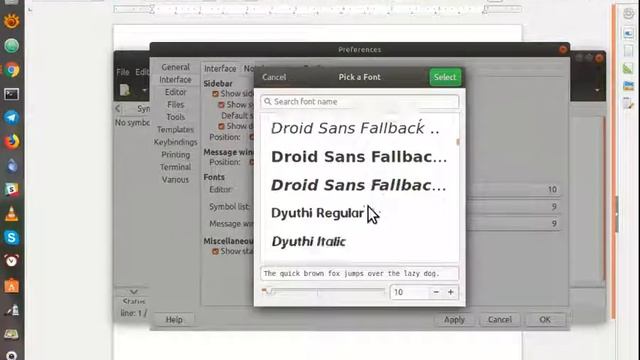Open Firefox from the dock
The height and width of the screenshot is (360, 640).
point(11,142)
